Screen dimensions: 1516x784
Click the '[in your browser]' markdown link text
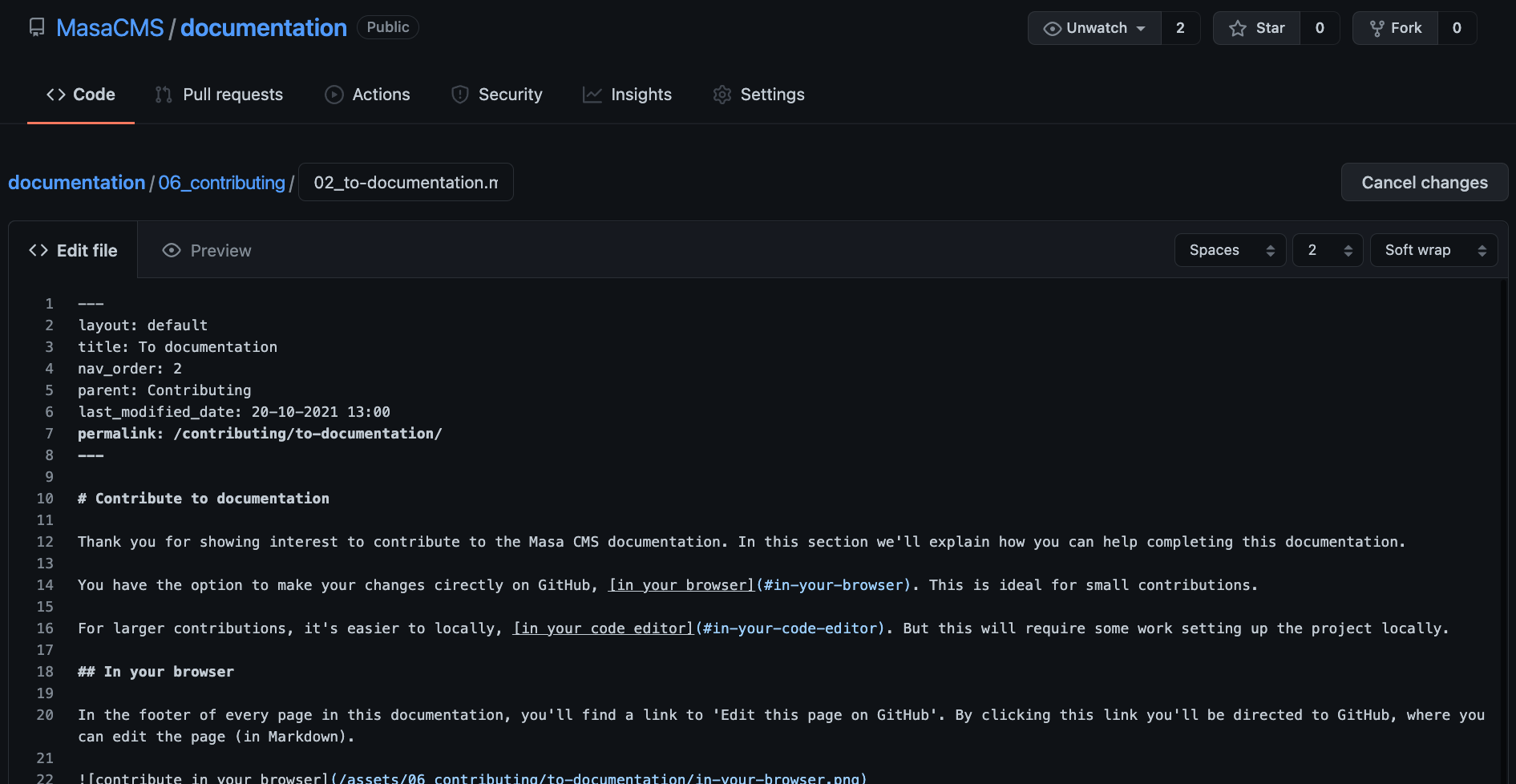click(x=681, y=585)
